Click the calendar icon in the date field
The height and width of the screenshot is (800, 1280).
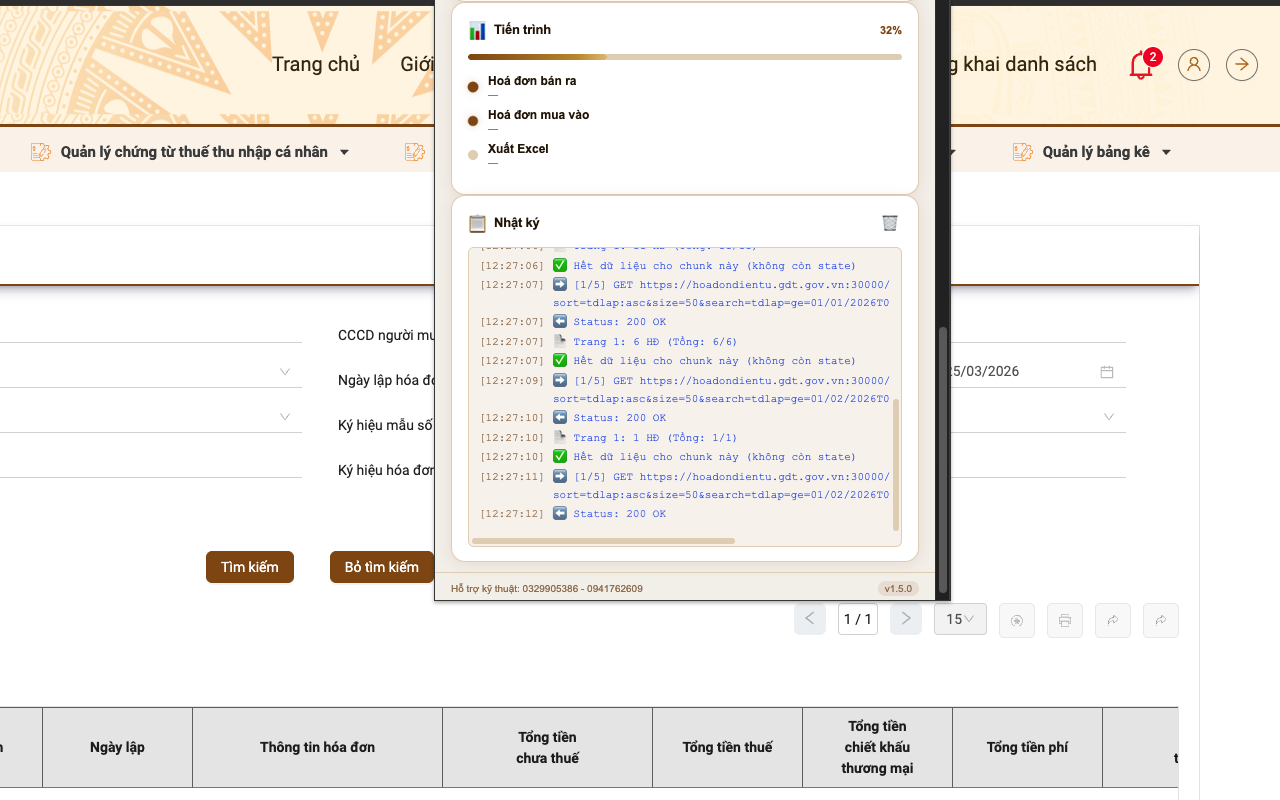coord(1107,372)
